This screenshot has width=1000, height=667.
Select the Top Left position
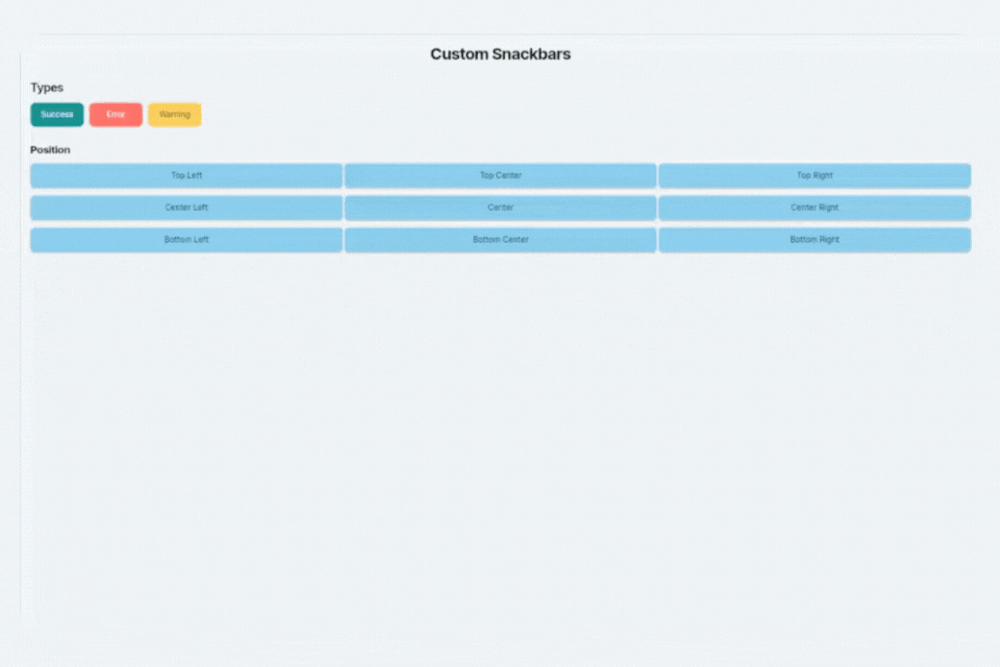tap(186, 175)
